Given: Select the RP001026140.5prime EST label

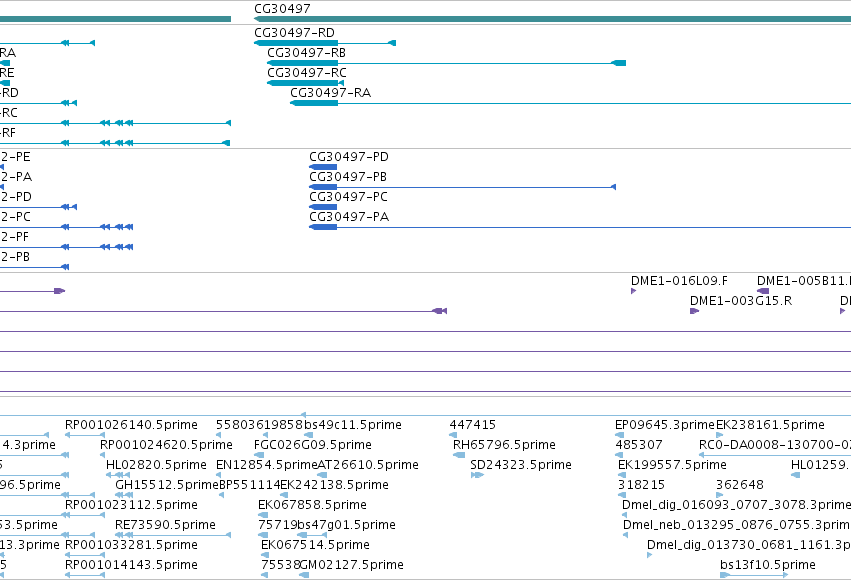Looking at the screenshot, I should click(131, 425).
